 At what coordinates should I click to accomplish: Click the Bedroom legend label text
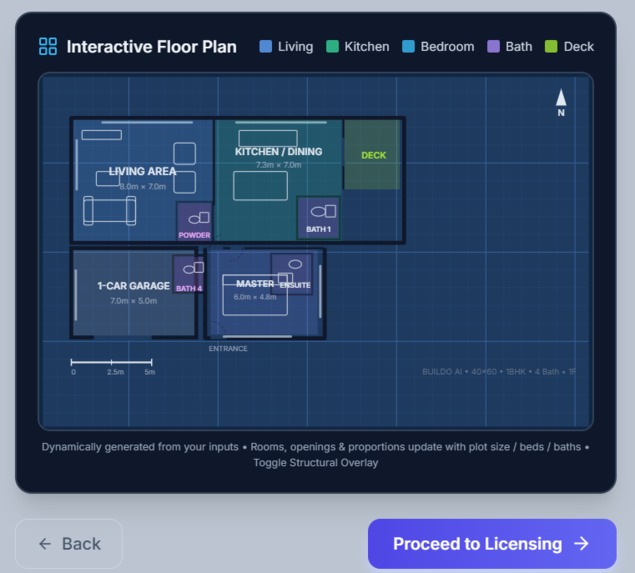(447, 47)
